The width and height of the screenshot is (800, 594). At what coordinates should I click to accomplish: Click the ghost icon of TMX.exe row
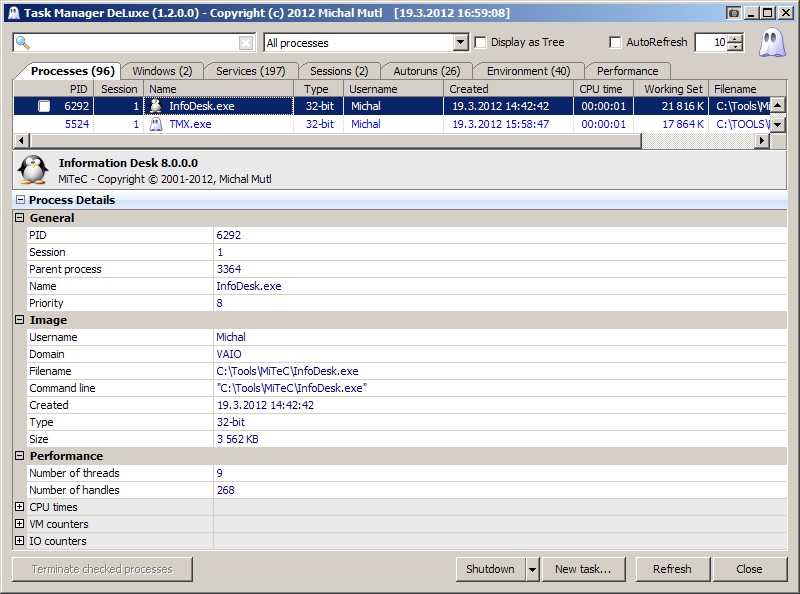click(x=156, y=124)
